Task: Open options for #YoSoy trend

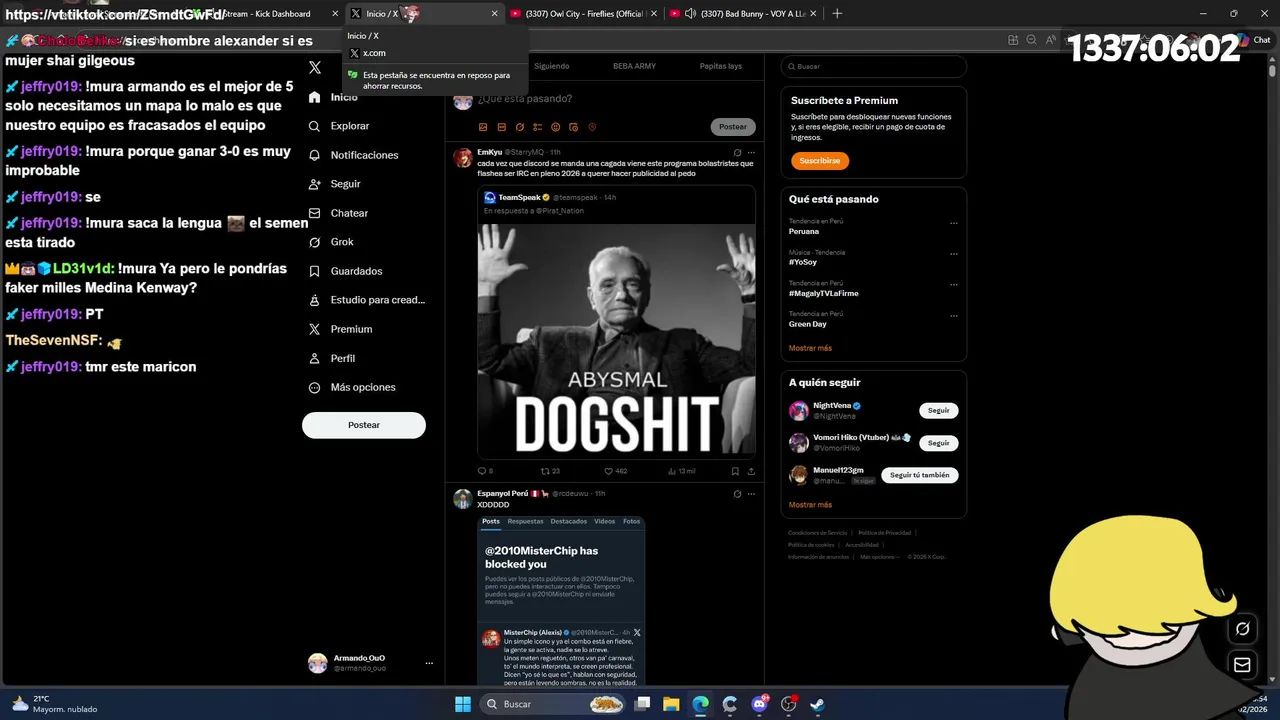Action: pos(954,254)
